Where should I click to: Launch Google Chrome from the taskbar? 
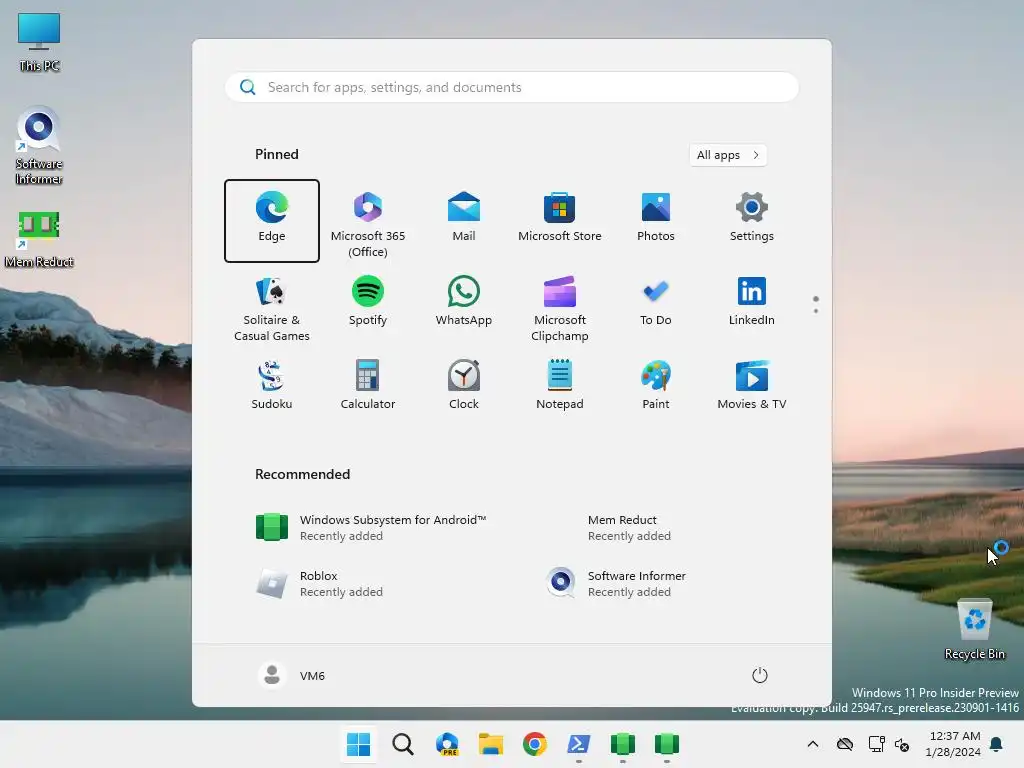[535, 744]
